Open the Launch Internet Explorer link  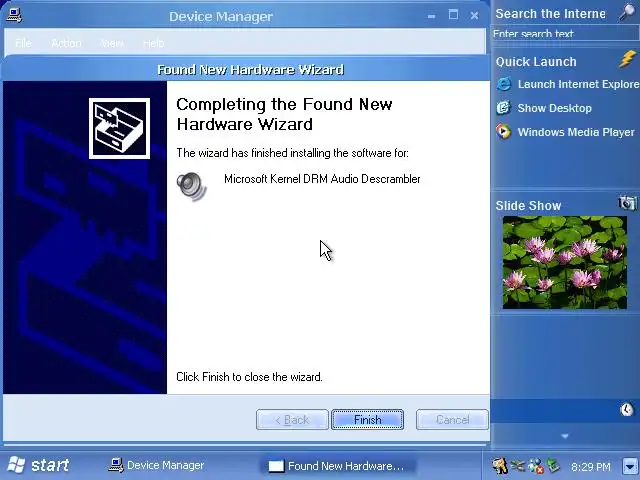click(578, 84)
